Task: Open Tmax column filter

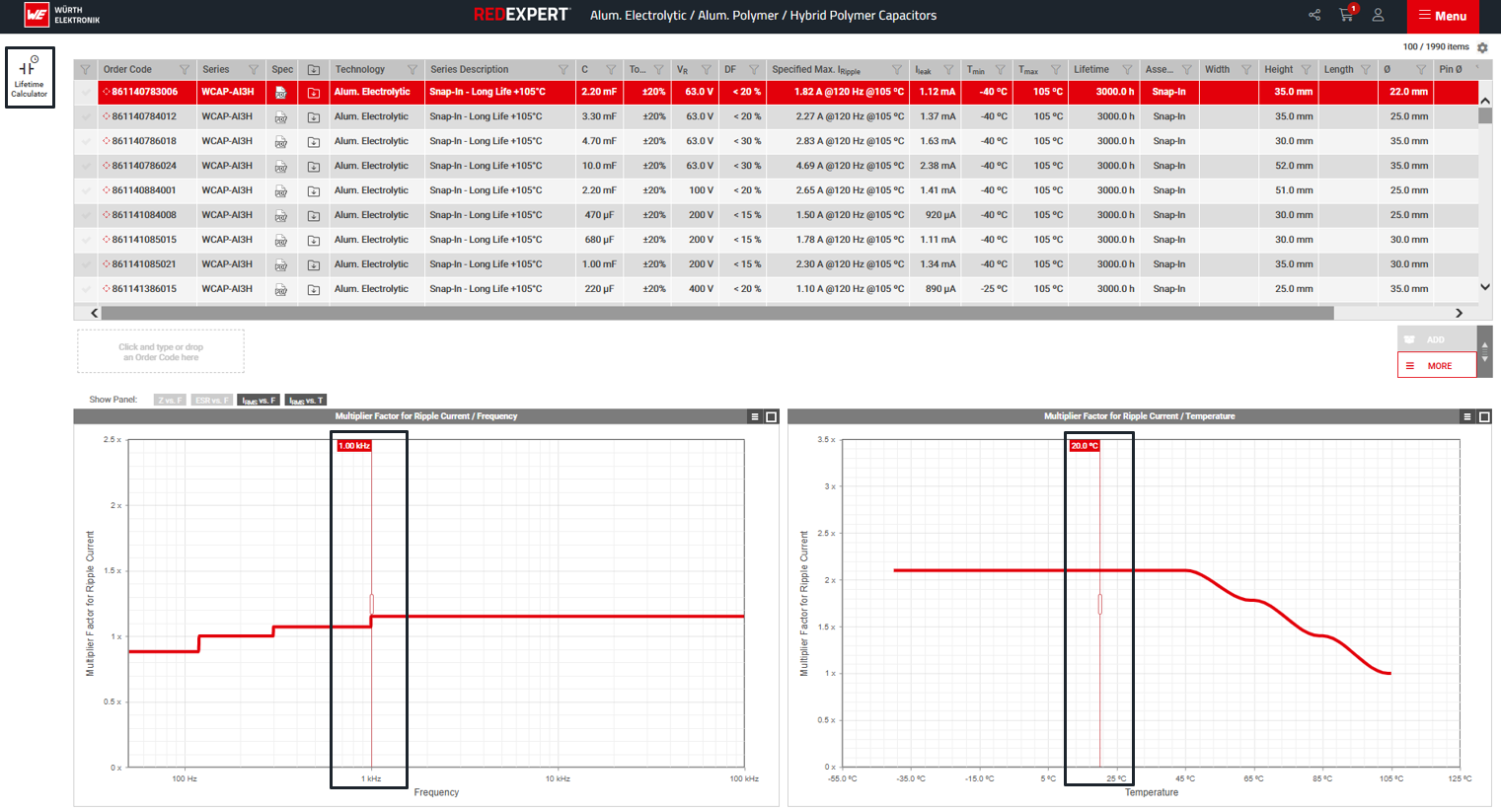Action: click(x=1055, y=69)
